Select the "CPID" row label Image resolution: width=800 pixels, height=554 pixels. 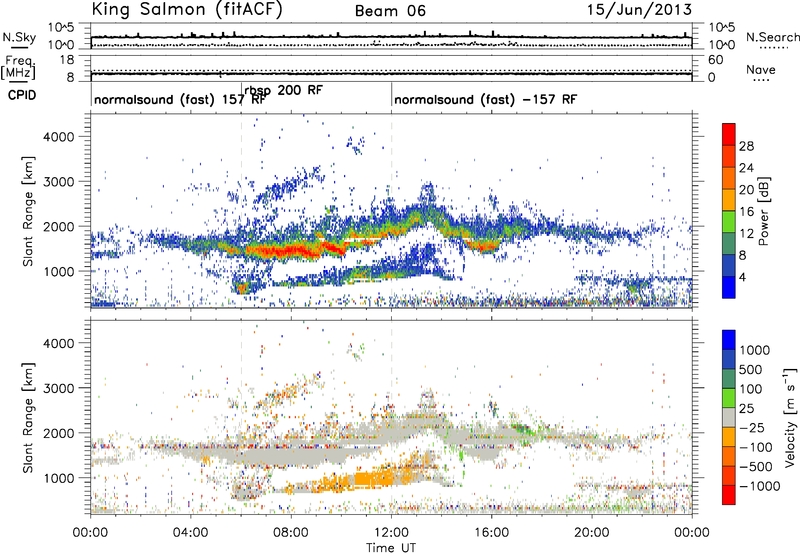coord(22,95)
